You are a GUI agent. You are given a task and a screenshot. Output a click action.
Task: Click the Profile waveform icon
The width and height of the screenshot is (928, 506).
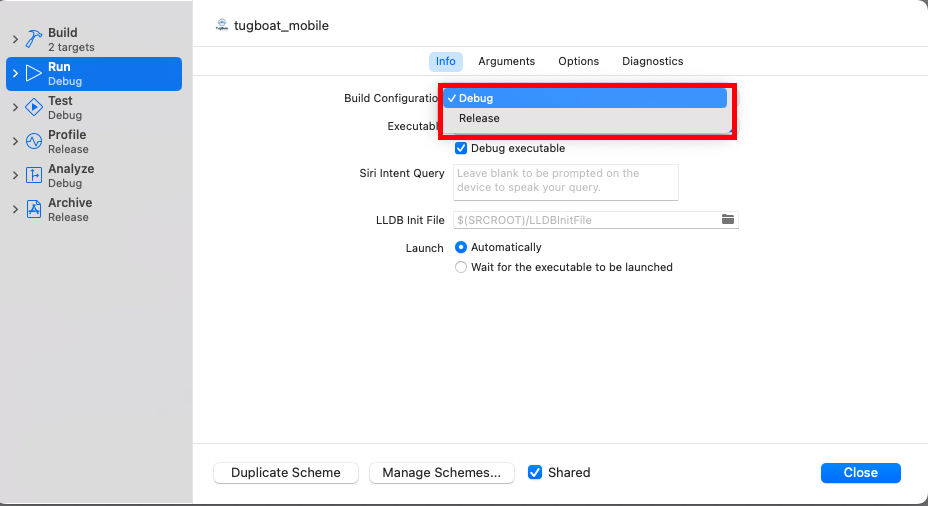click(x=34, y=141)
